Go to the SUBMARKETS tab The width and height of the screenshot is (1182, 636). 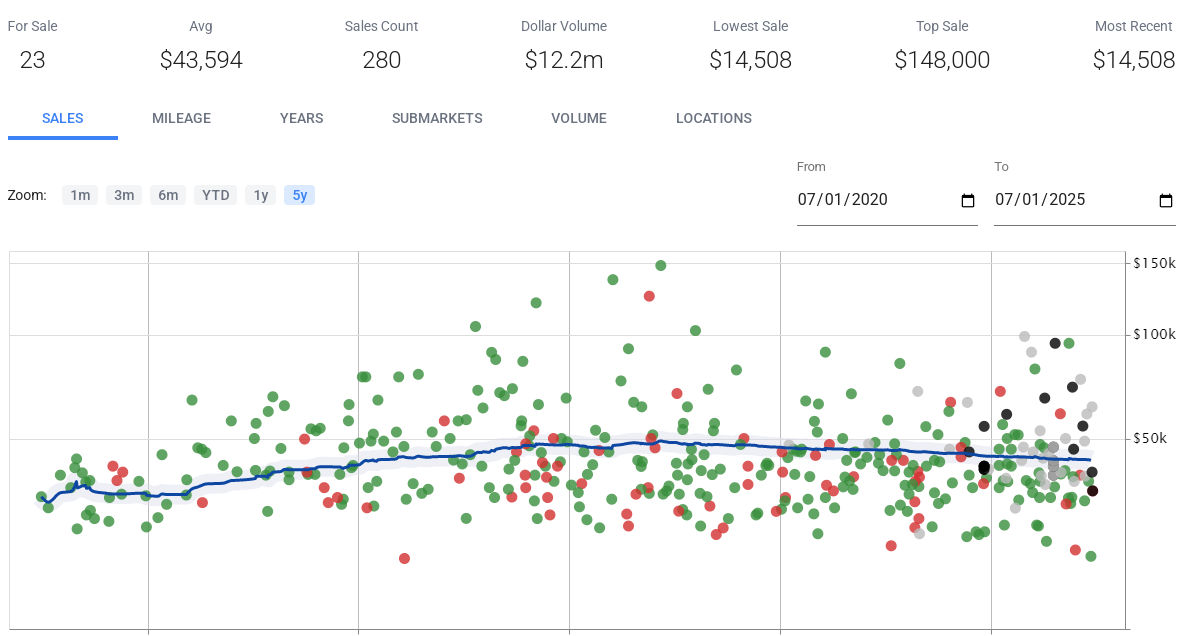coord(437,118)
